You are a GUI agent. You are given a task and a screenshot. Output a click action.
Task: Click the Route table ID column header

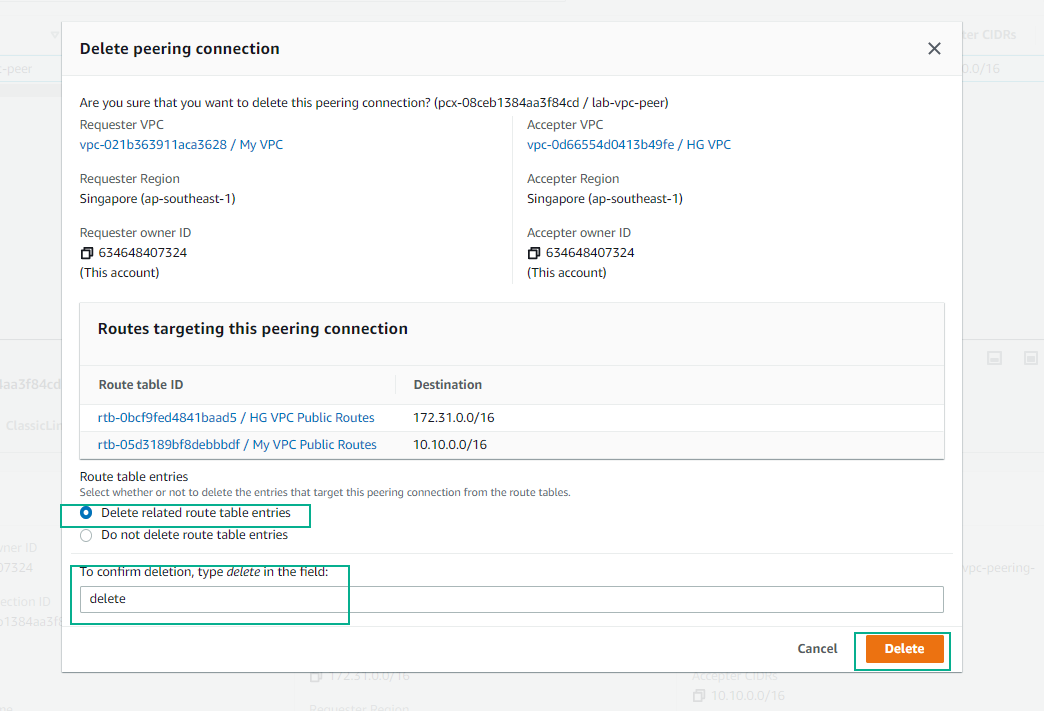141,385
